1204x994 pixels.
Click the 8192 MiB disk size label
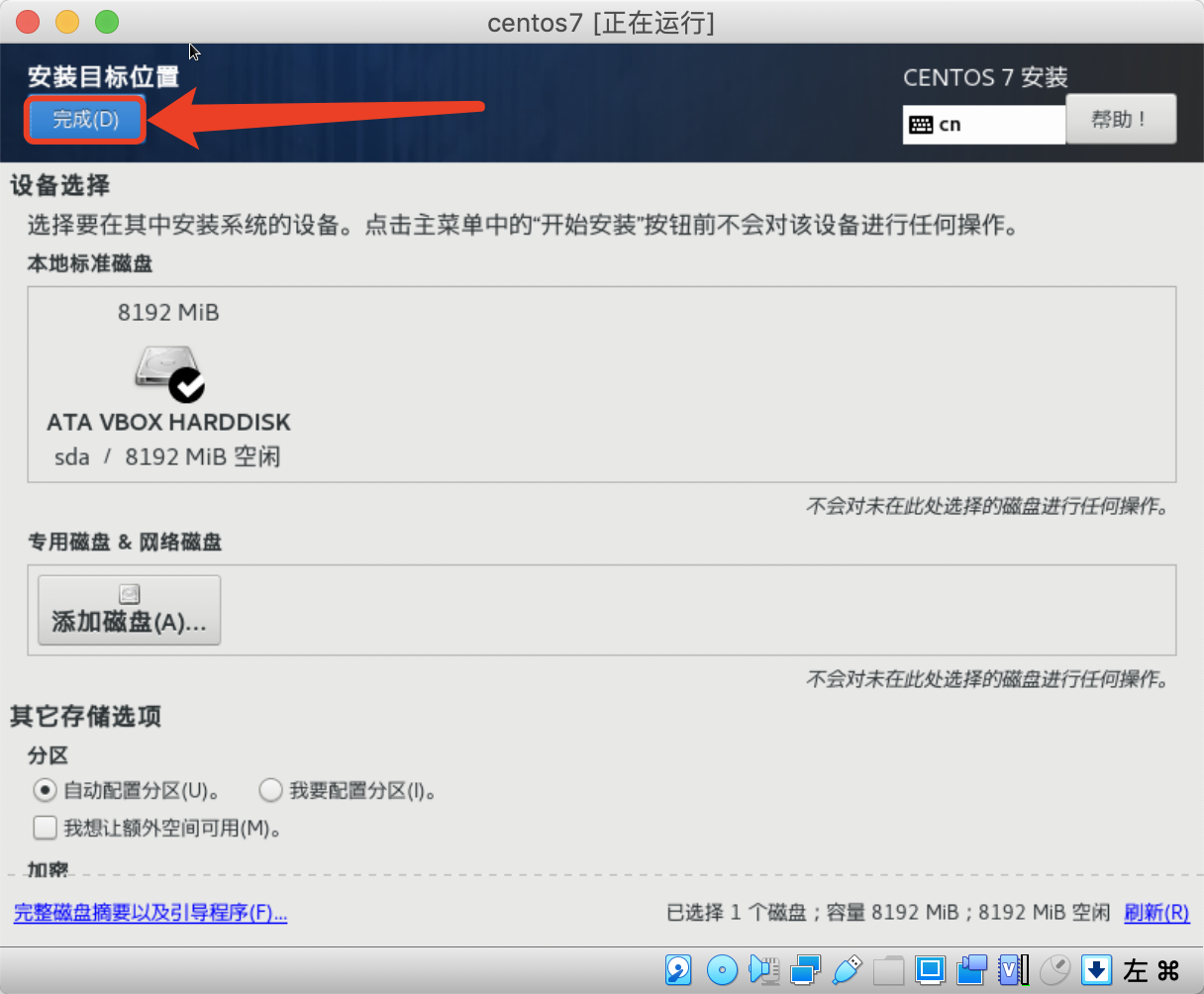[168, 313]
